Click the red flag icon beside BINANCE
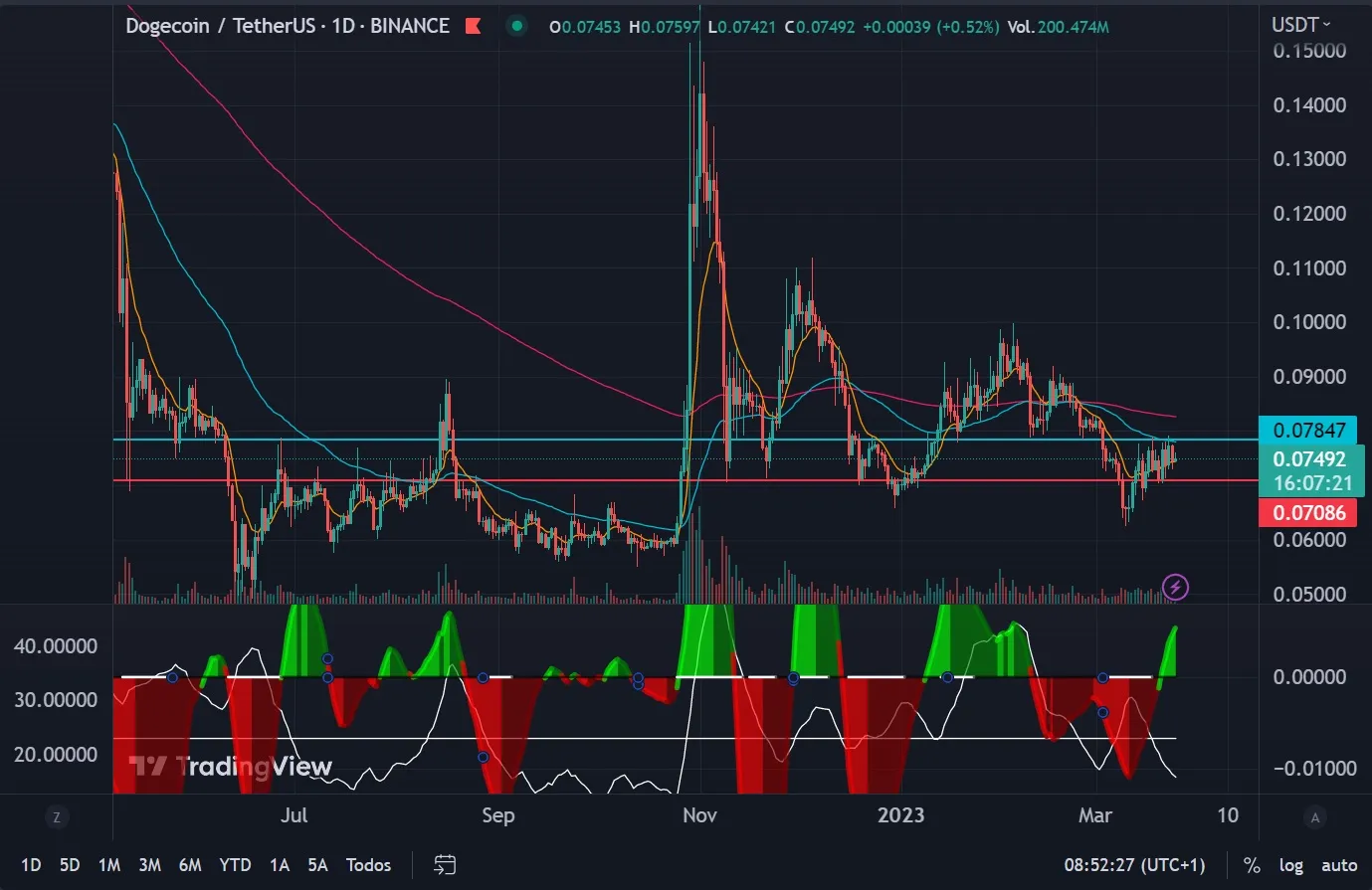This screenshot has width=1372, height=890. coord(474,26)
